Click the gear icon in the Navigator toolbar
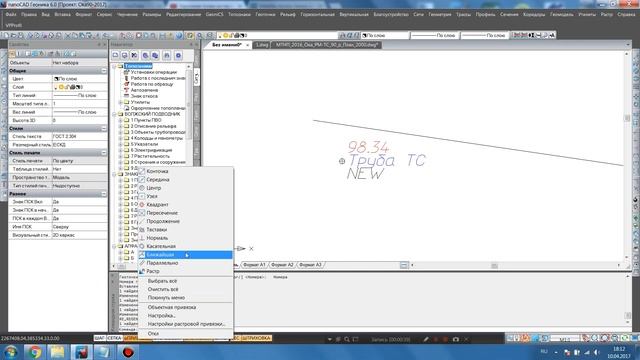Image resolution: width=640 pixels, height=360 pixels. (x=178, y=55)
